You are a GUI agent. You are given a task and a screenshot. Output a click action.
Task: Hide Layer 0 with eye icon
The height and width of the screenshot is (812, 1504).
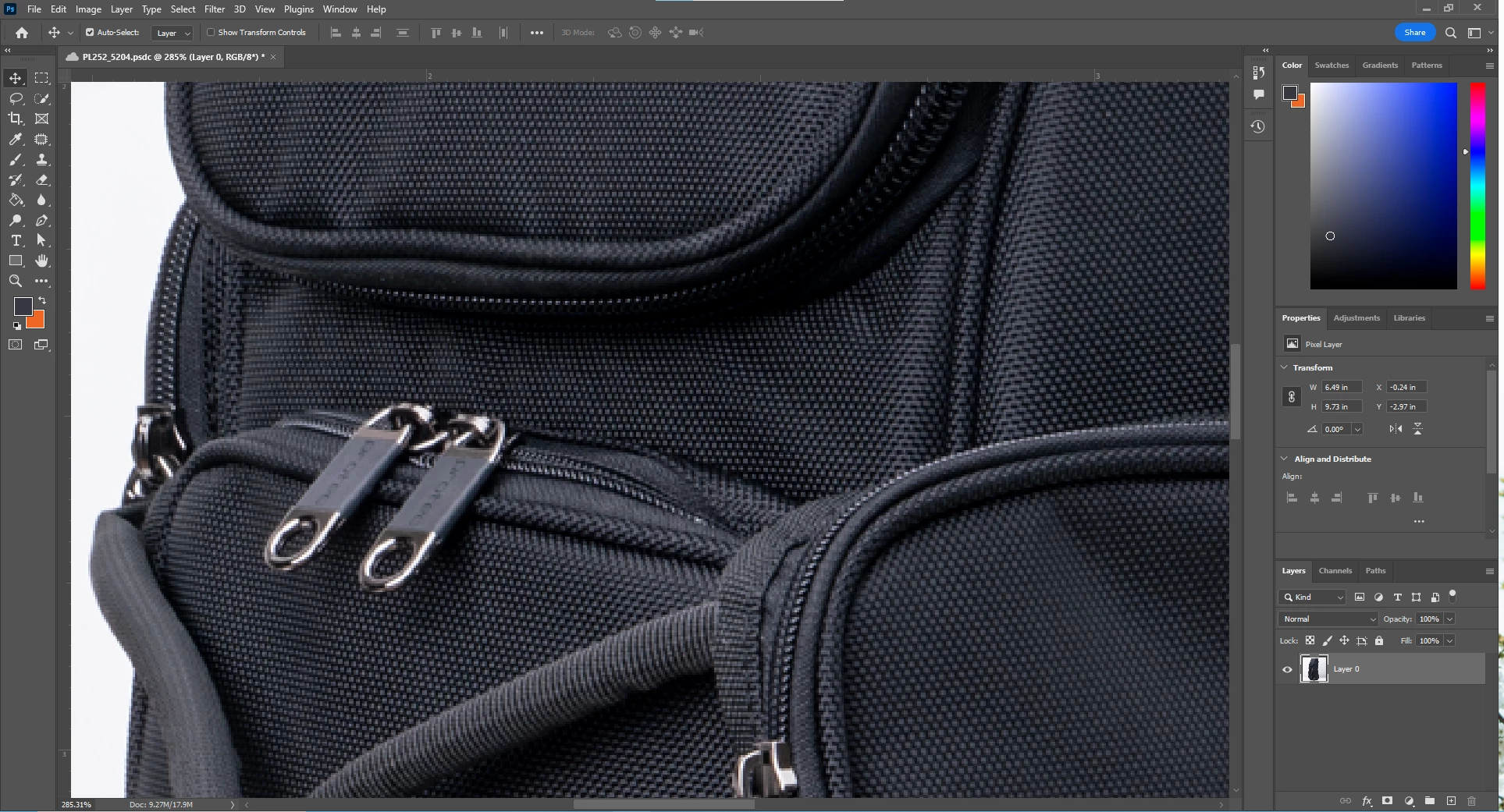pos(1288,669)
